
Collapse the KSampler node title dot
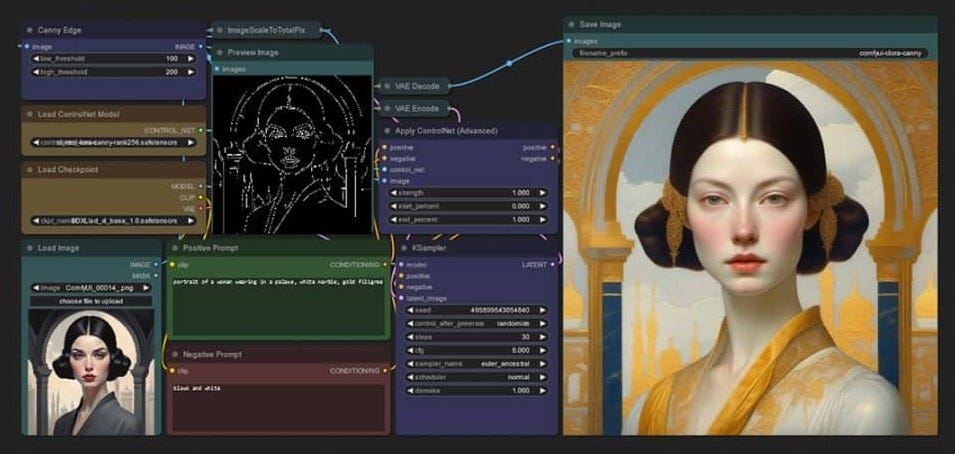[403, 248]
